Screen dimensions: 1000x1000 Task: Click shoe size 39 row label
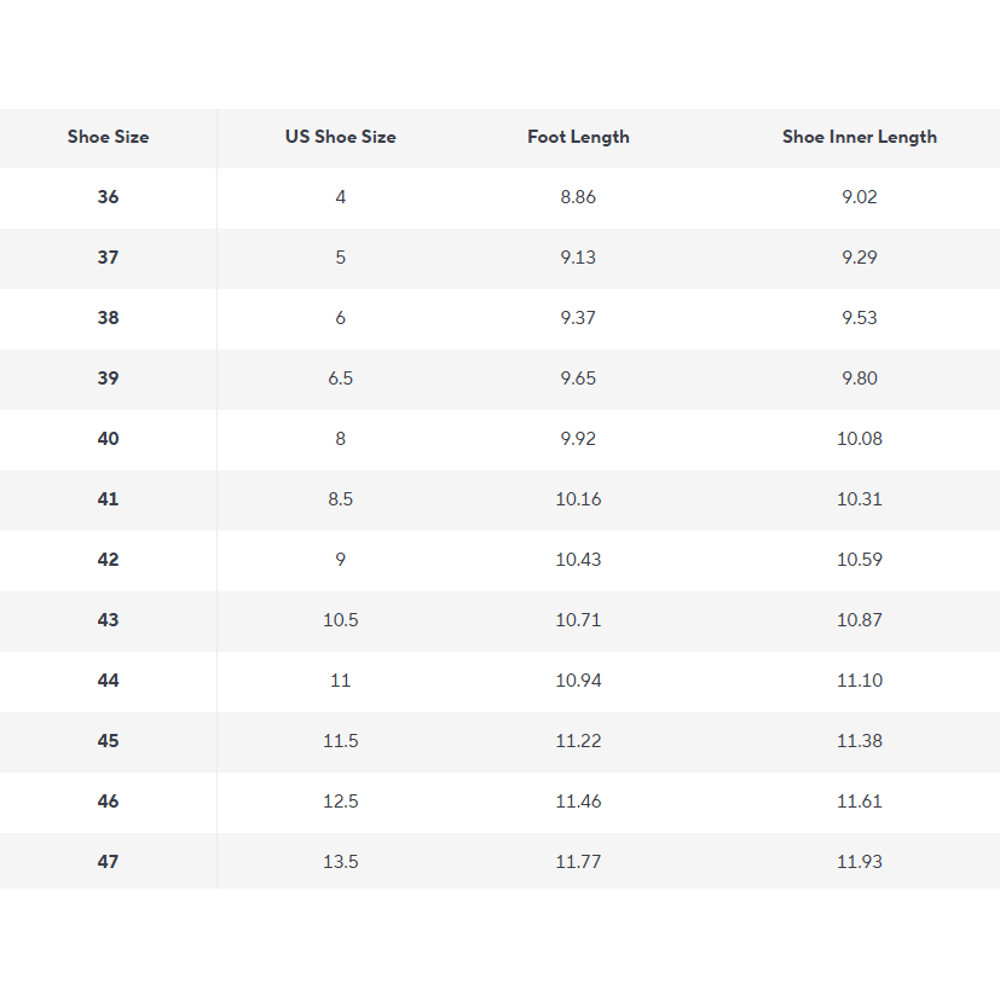point(108,378)
